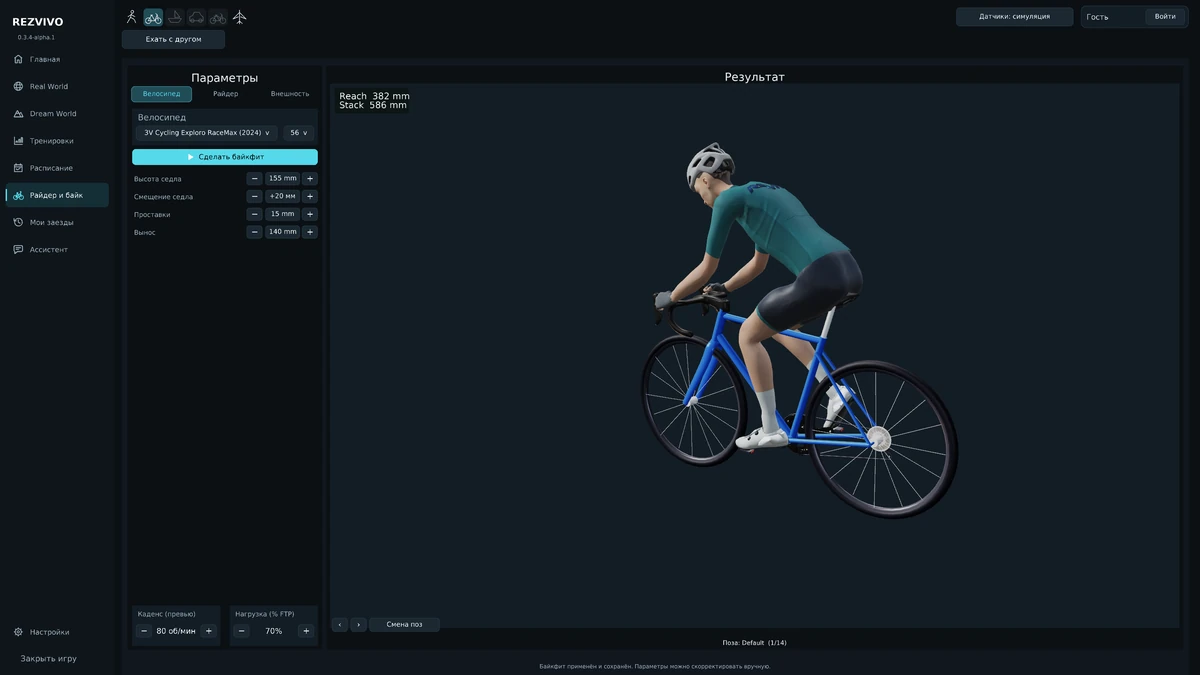Open Расписание in the sidebar
The height and width of the screenshot is (675, 1200).
pos(56,168)
